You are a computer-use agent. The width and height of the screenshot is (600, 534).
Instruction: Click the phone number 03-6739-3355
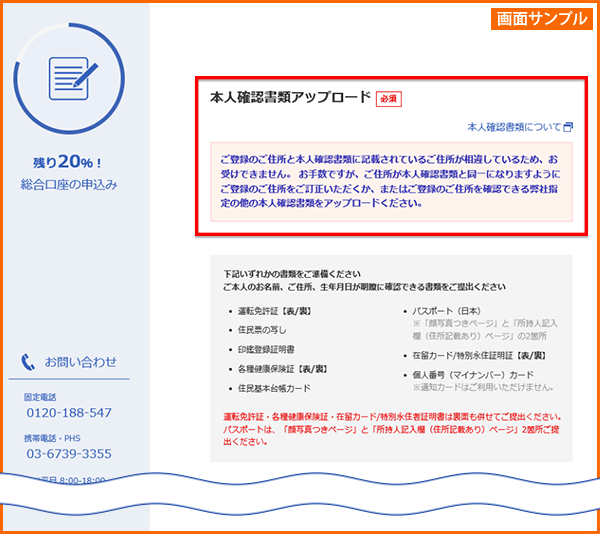[x=69, y=454]
